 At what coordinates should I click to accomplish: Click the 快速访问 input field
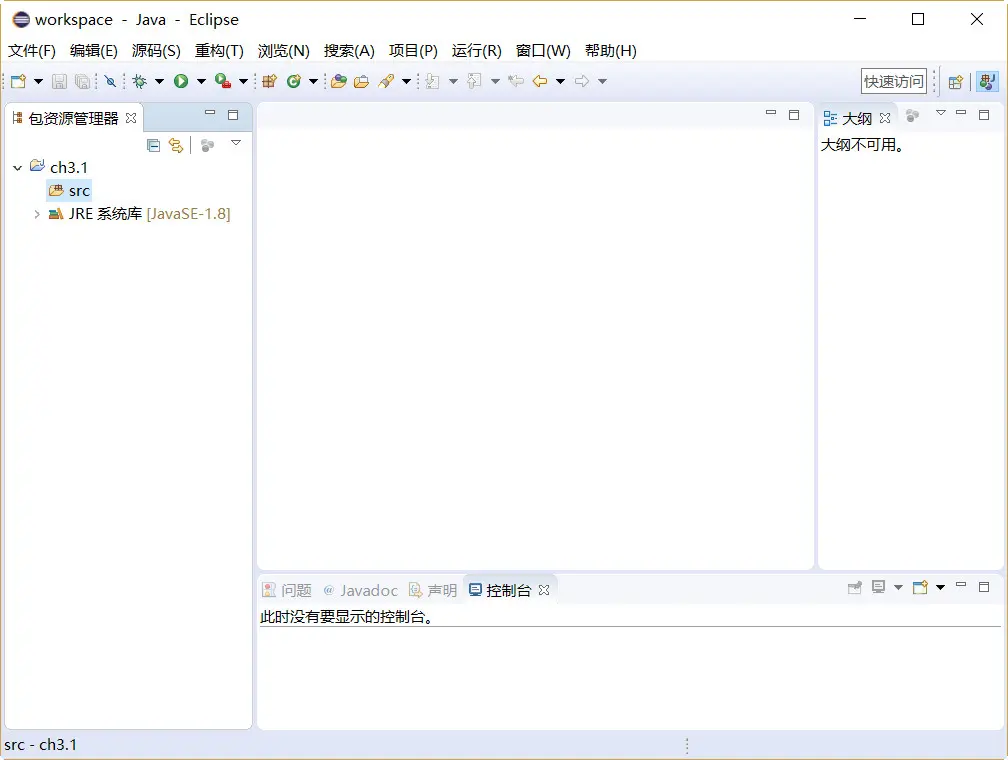tap(894, 82)
